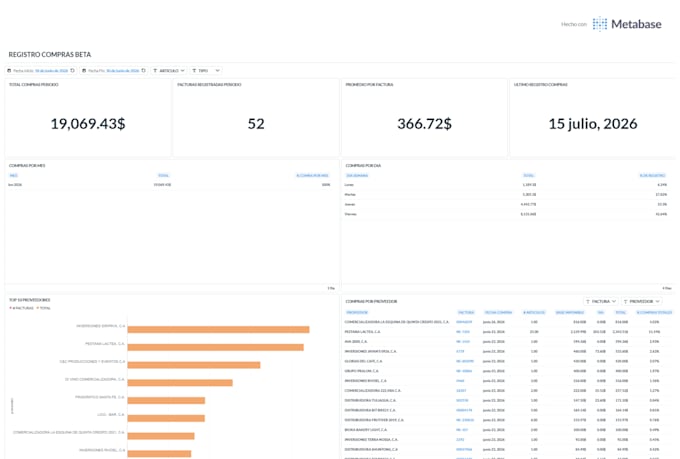The image size is (680, 459).
Task: Open invoice link for GLORIAS DEL CAFE row
Action: 465,361
